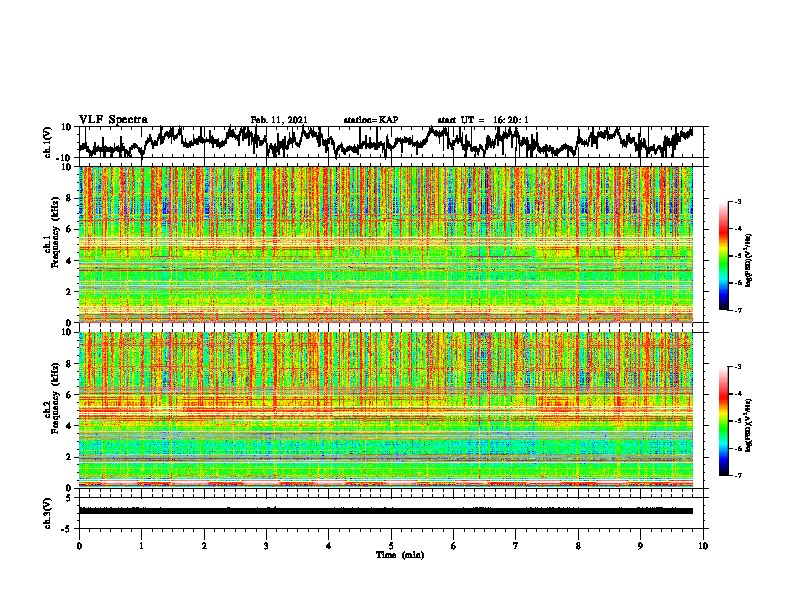Click tick label "0" on the Time axis

pyautogui.click(x=79, y=546)
